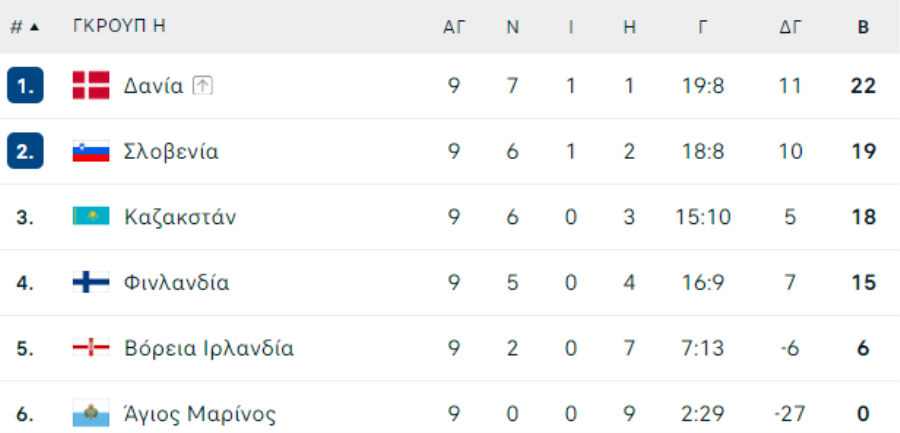Image resolution: width=900 pixels, height=433 pixels.
Task: Click the San Marino flag icon
Action: (91, 414)
